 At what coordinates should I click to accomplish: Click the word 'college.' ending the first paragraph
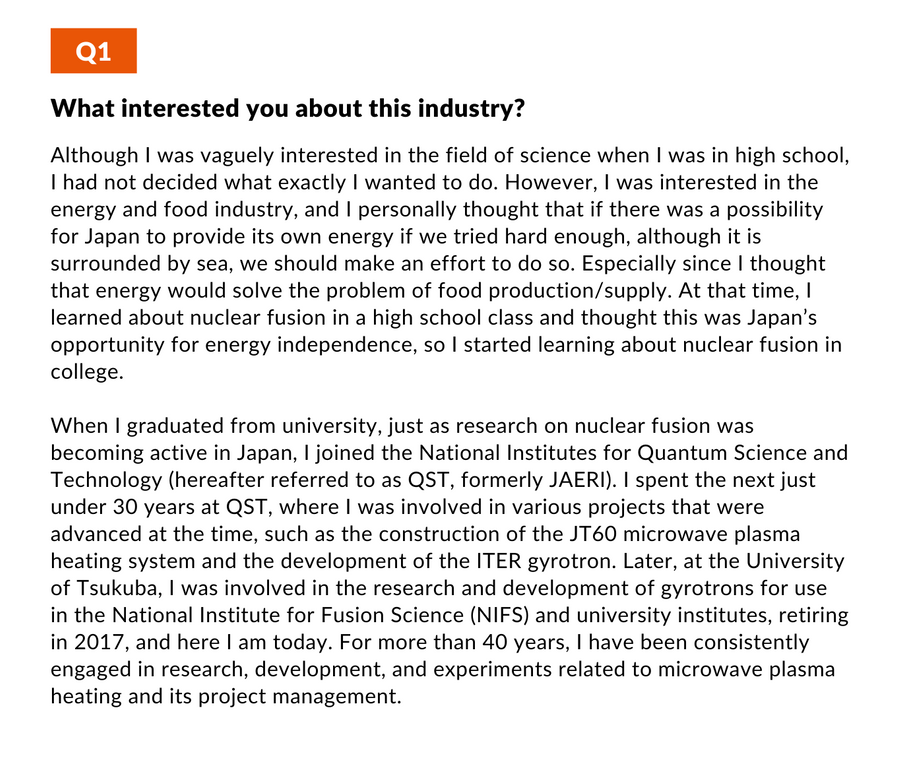87,372
